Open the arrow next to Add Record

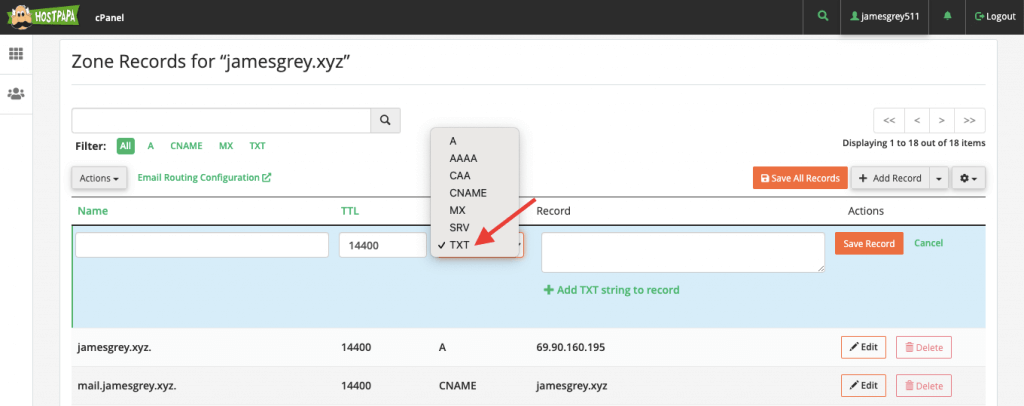(x=939, y=178)
